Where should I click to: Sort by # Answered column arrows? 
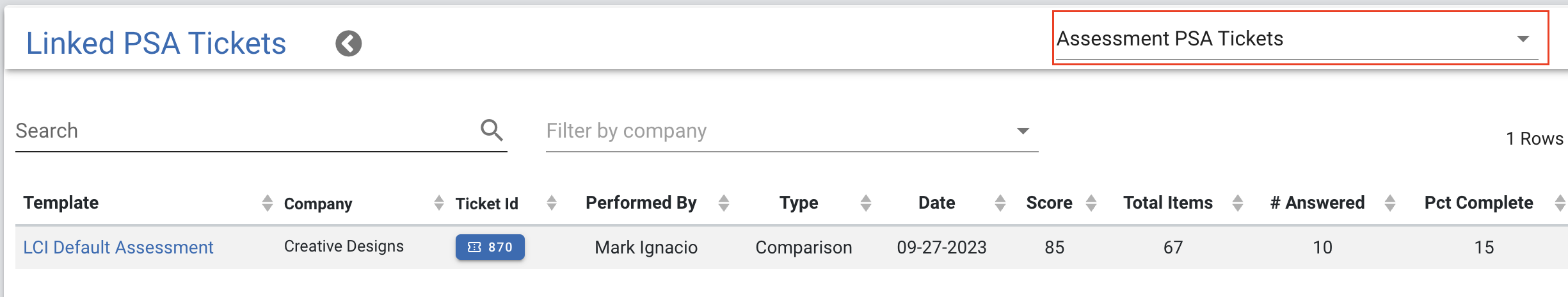pos(1390,204)
